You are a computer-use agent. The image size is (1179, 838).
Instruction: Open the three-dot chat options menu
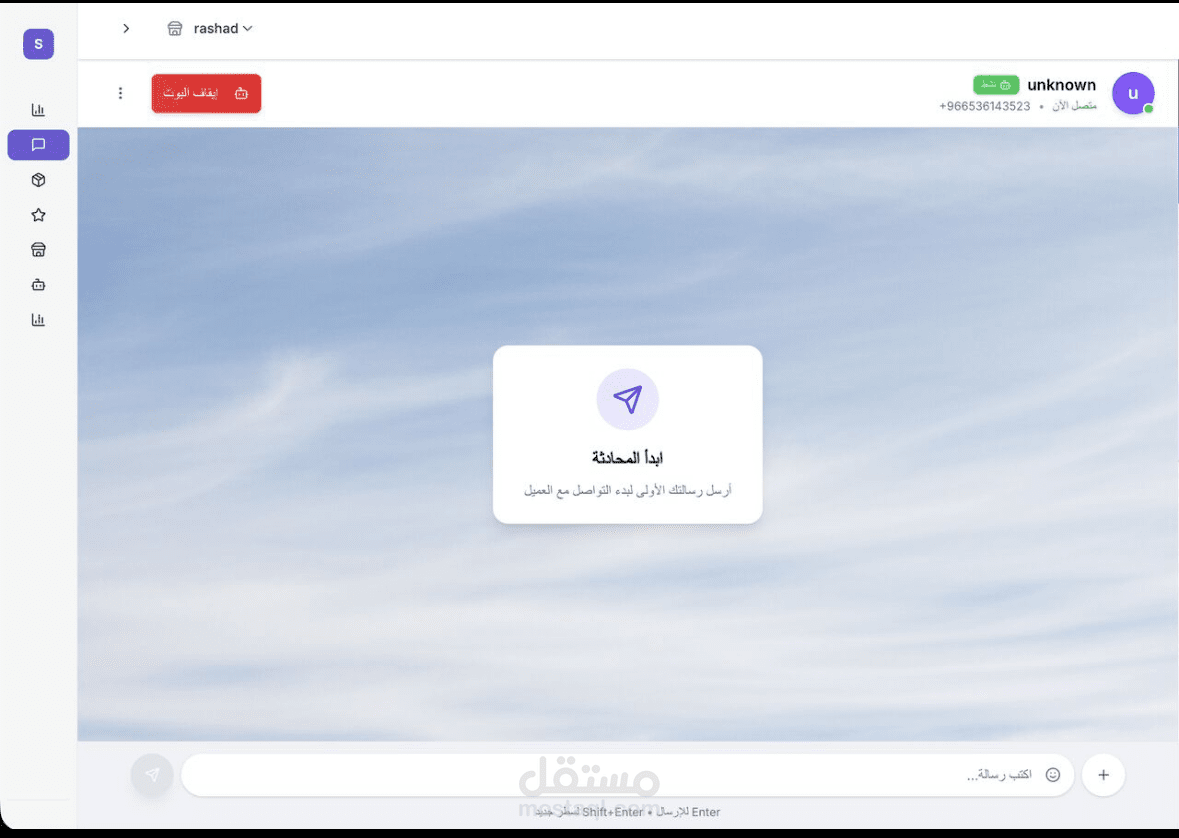[x=120, y=93]
